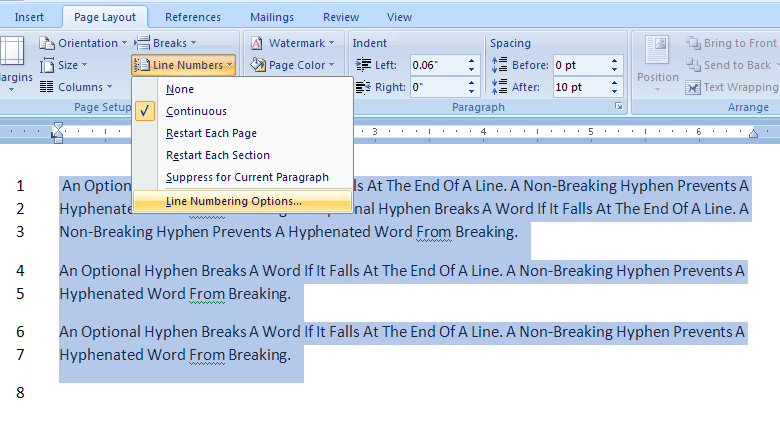Image resolution: width=780 pixels, height=431 pixels.
Task: Click the Indent Right icon
Action: coord(363,87)
